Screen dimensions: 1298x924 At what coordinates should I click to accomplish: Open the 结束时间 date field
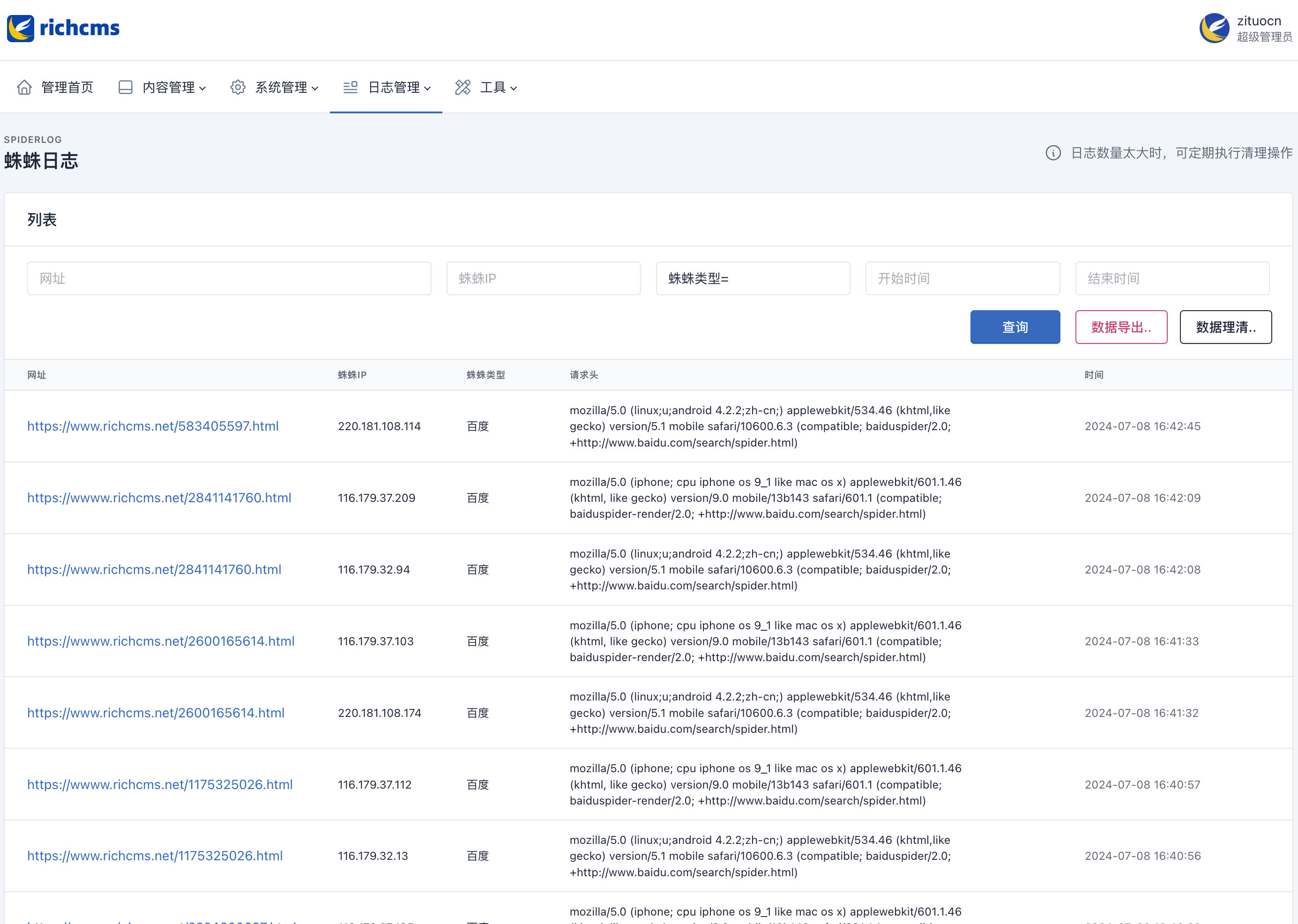tap(1172, 278)
